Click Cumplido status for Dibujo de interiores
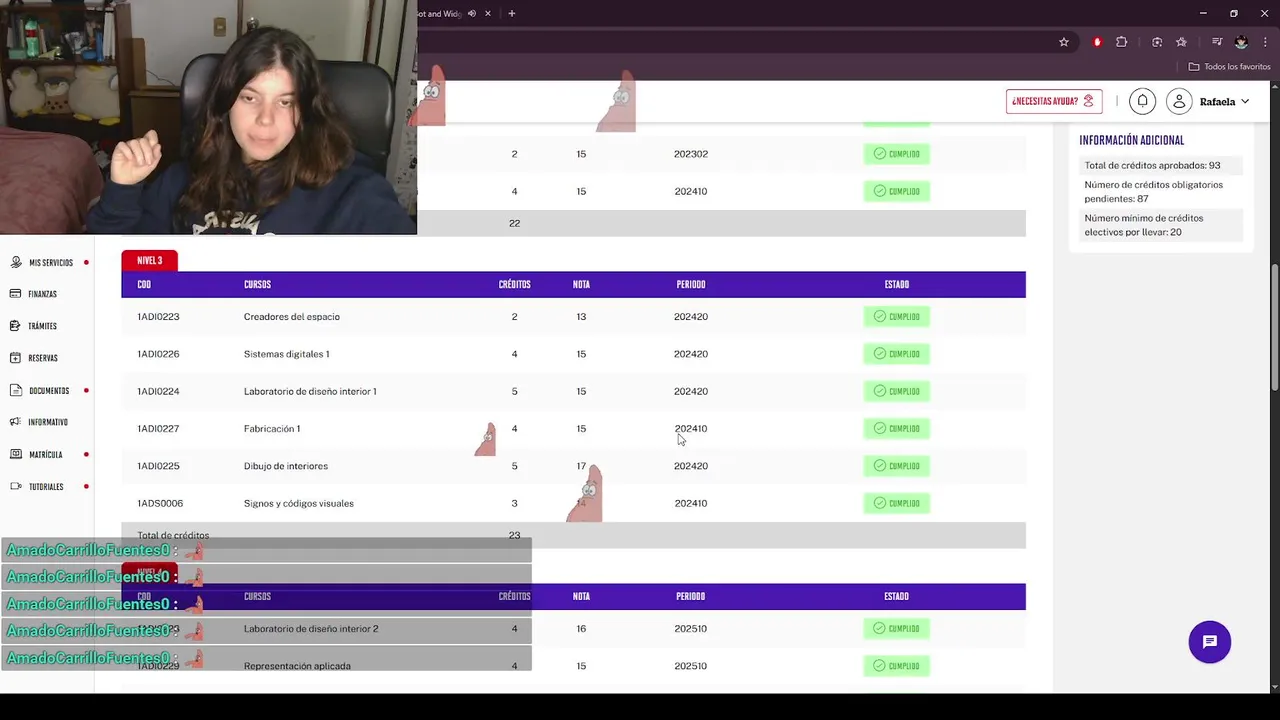The height and width of the screenshot is (720, 1280). click(x=897, y=466)
